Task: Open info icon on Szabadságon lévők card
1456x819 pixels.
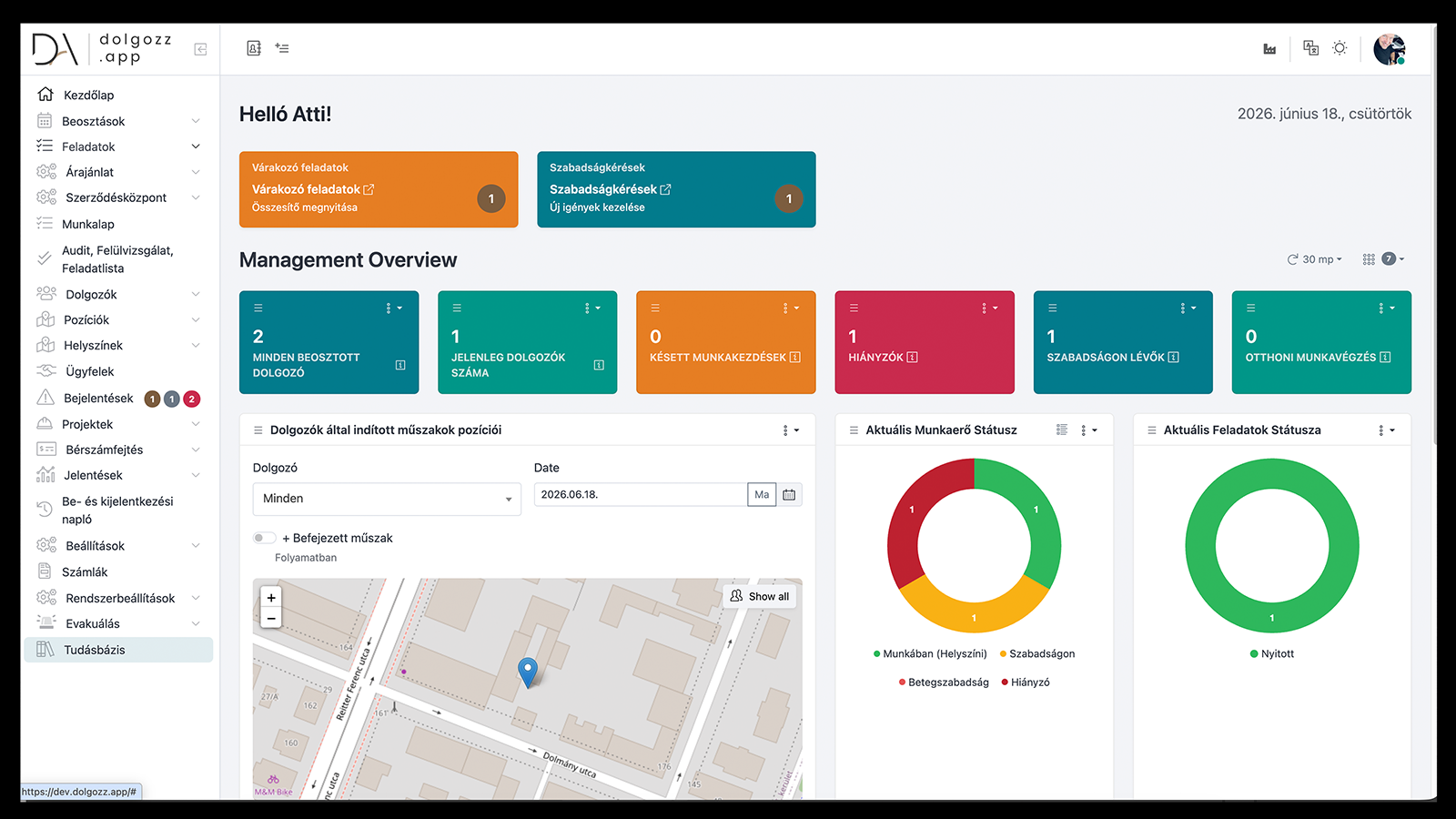Action: [x=1174, y=358]
